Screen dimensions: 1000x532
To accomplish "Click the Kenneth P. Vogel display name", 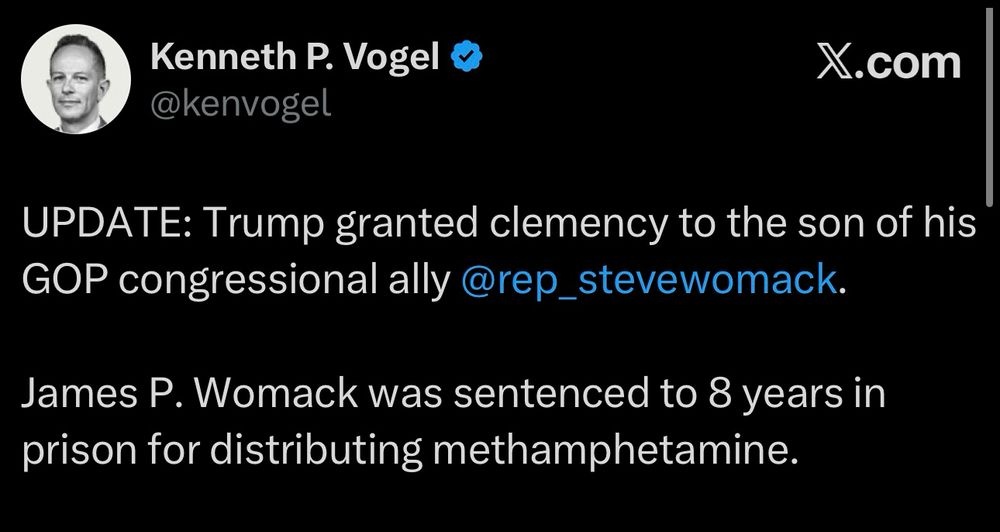I will coord(295,60).
